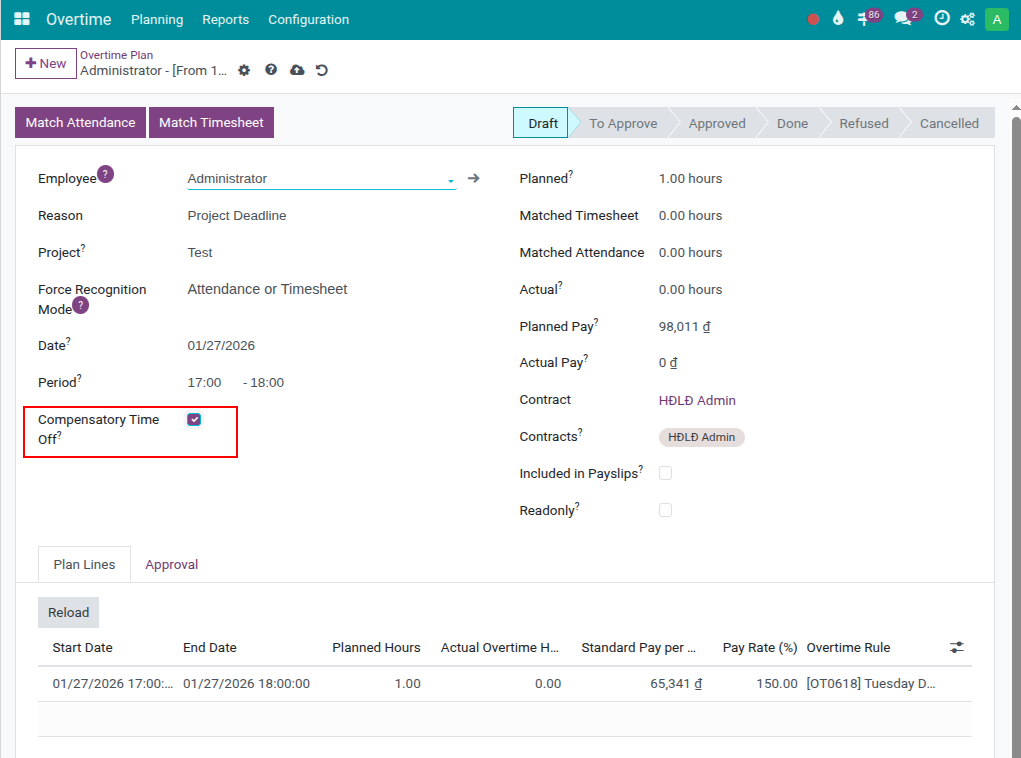Enable the Readonly checkbox
Viewport: 1021px width, 758px height.
point(665,510)
